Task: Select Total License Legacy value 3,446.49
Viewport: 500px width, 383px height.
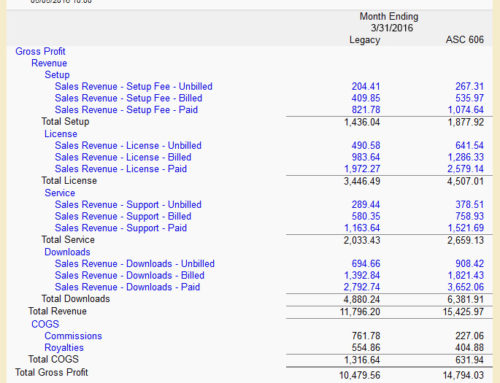Action: click(362, 181)
